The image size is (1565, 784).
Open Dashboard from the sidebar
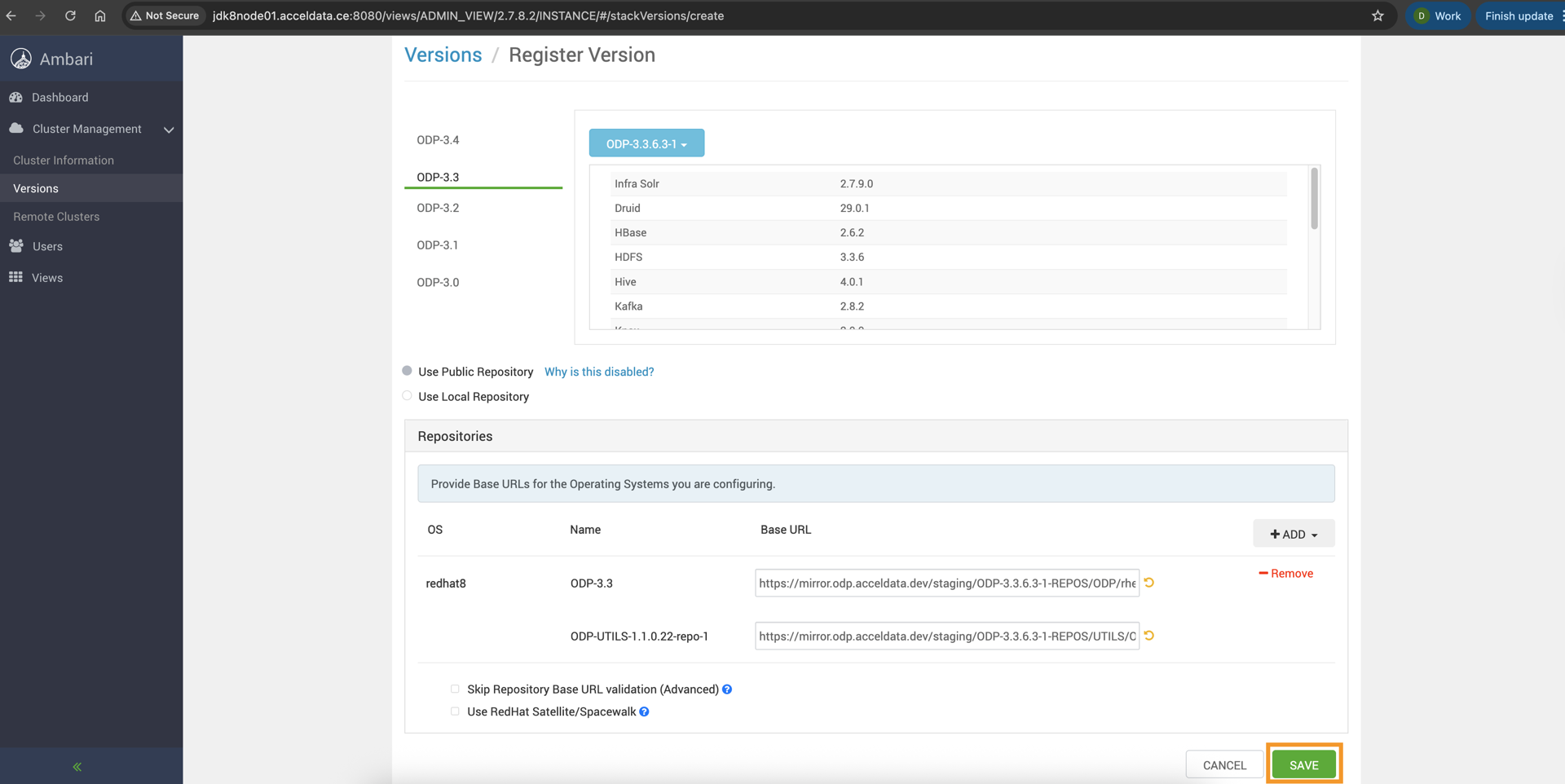tap(60, 97)
